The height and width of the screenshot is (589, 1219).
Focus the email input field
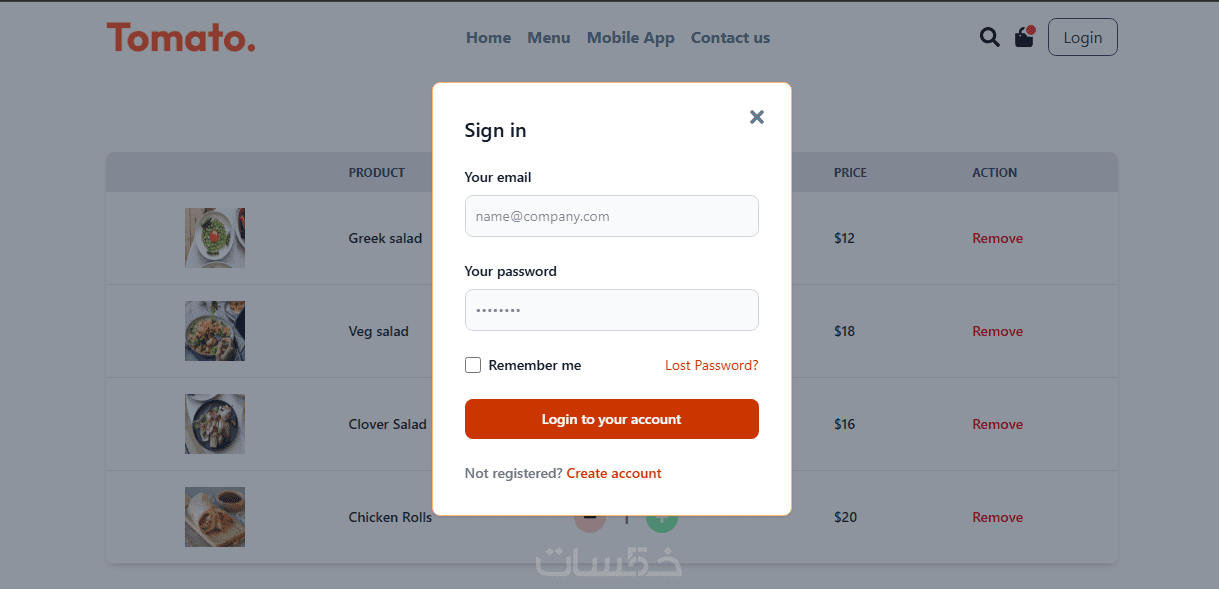[x=611, y=216]
